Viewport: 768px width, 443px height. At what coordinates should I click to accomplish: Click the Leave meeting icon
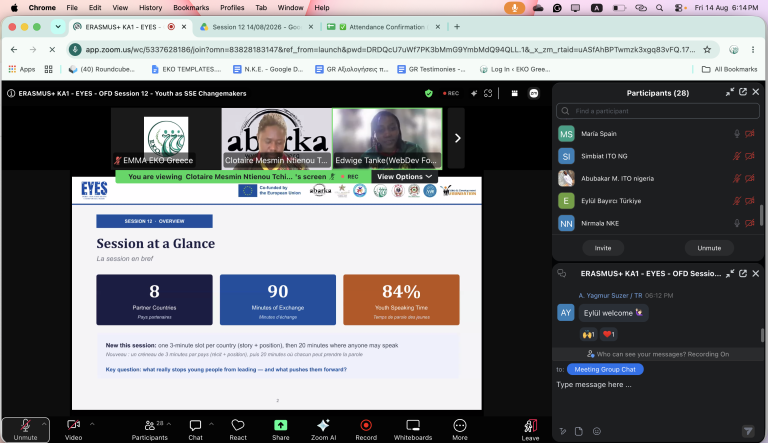click(x=530, y=430)
